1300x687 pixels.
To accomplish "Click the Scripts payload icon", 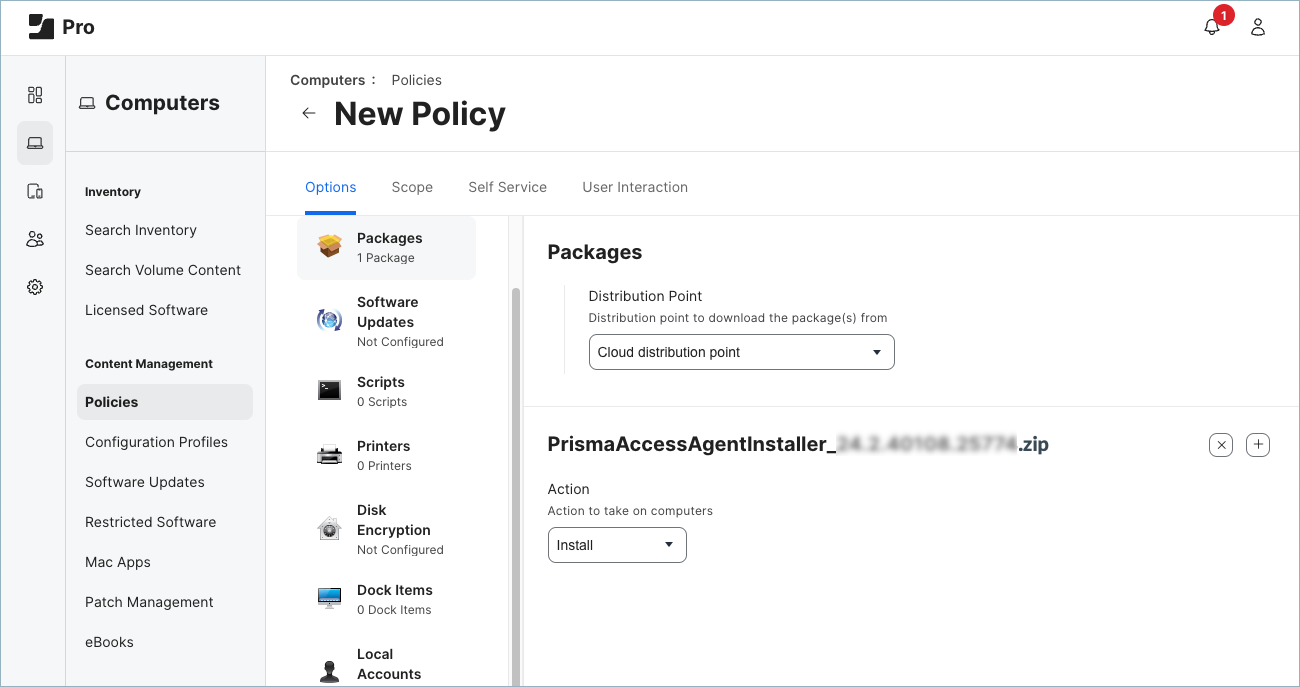I will point(330,390).
